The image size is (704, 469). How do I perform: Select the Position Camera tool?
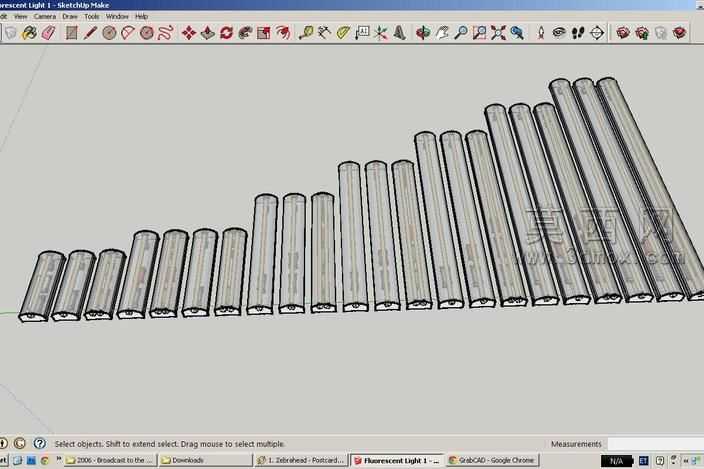click(541, 33)
